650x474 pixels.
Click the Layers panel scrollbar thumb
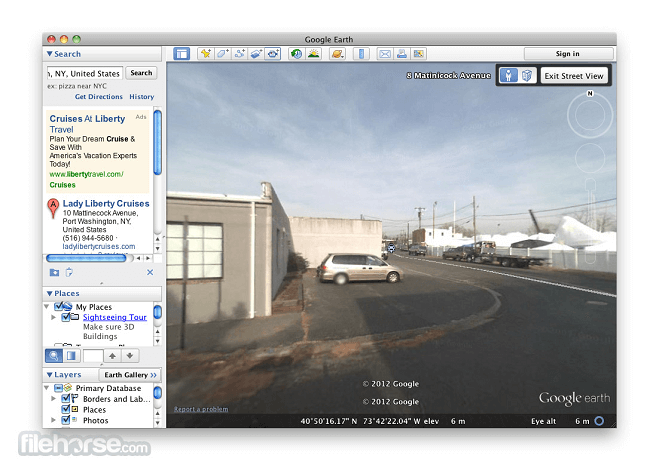[x=158, y=393]
